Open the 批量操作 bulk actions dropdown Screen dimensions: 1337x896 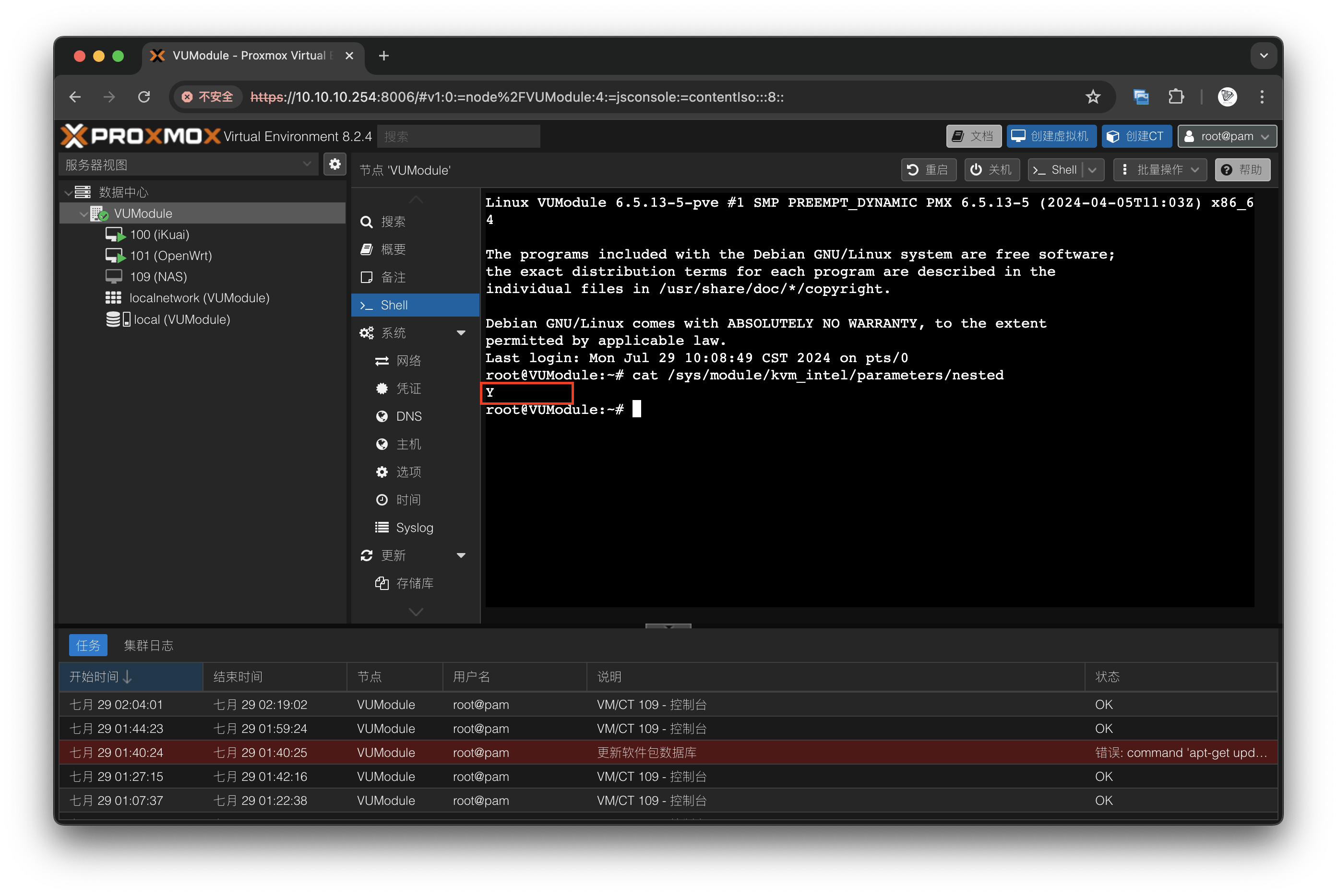coord(1159,170)
